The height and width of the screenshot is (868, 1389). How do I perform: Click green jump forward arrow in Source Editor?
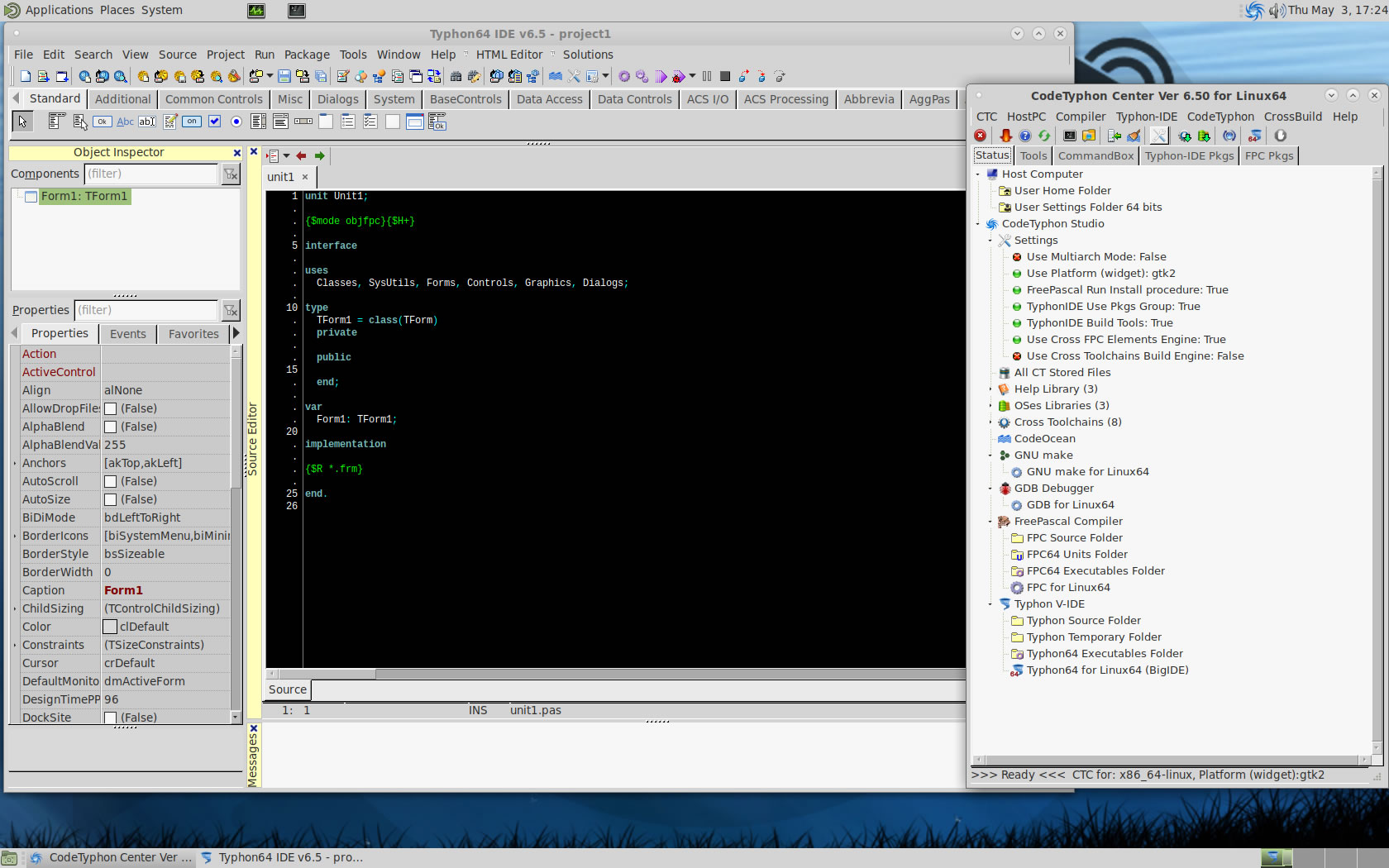319,155
